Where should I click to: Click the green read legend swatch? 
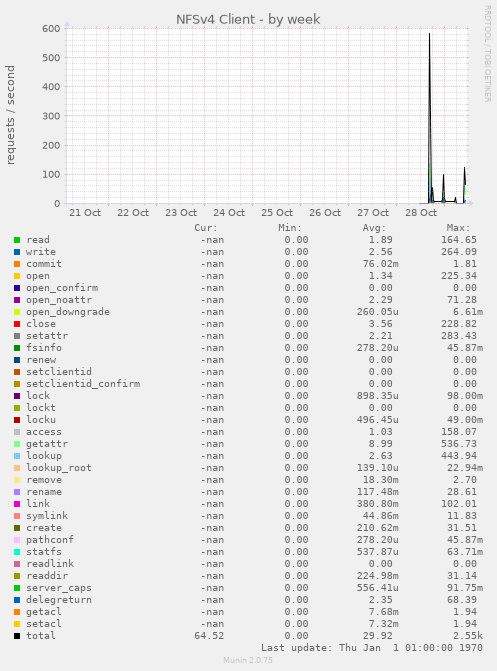(x=17, y=240)
